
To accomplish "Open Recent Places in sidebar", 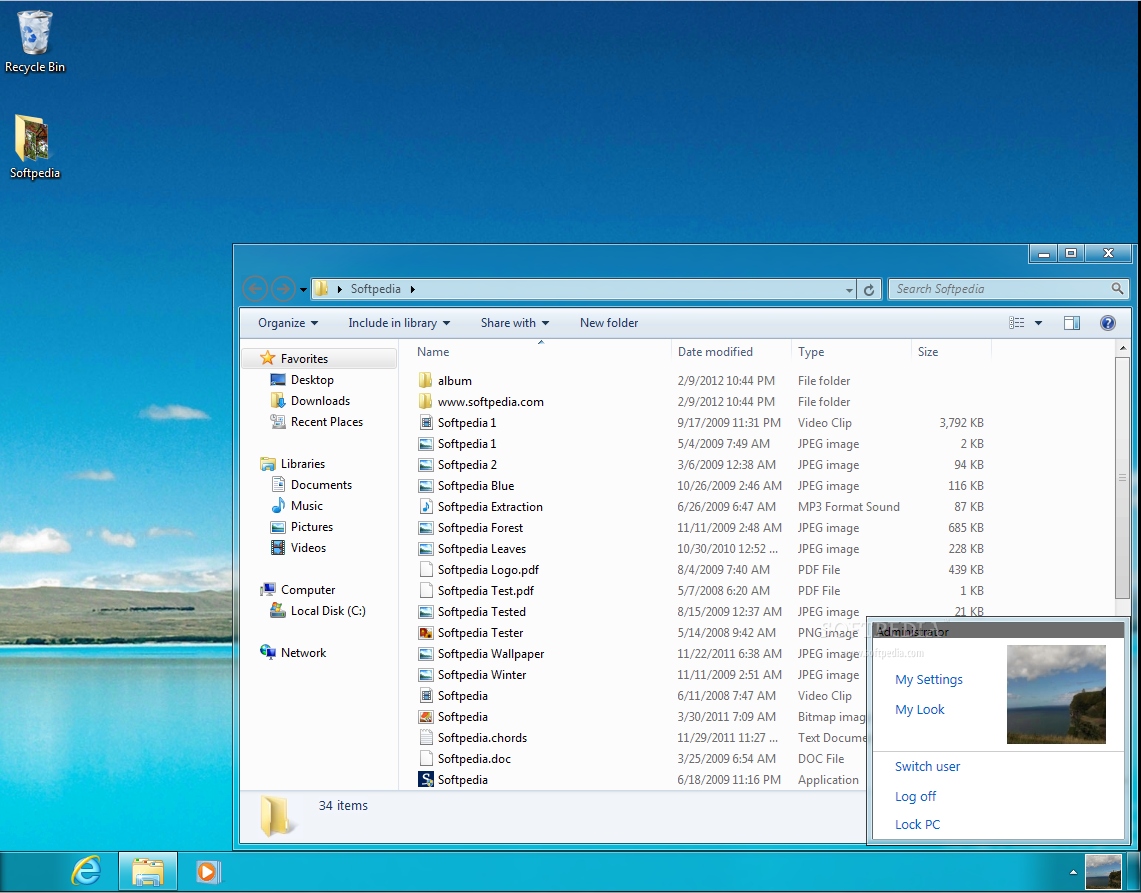I will [x=327, y=422].
